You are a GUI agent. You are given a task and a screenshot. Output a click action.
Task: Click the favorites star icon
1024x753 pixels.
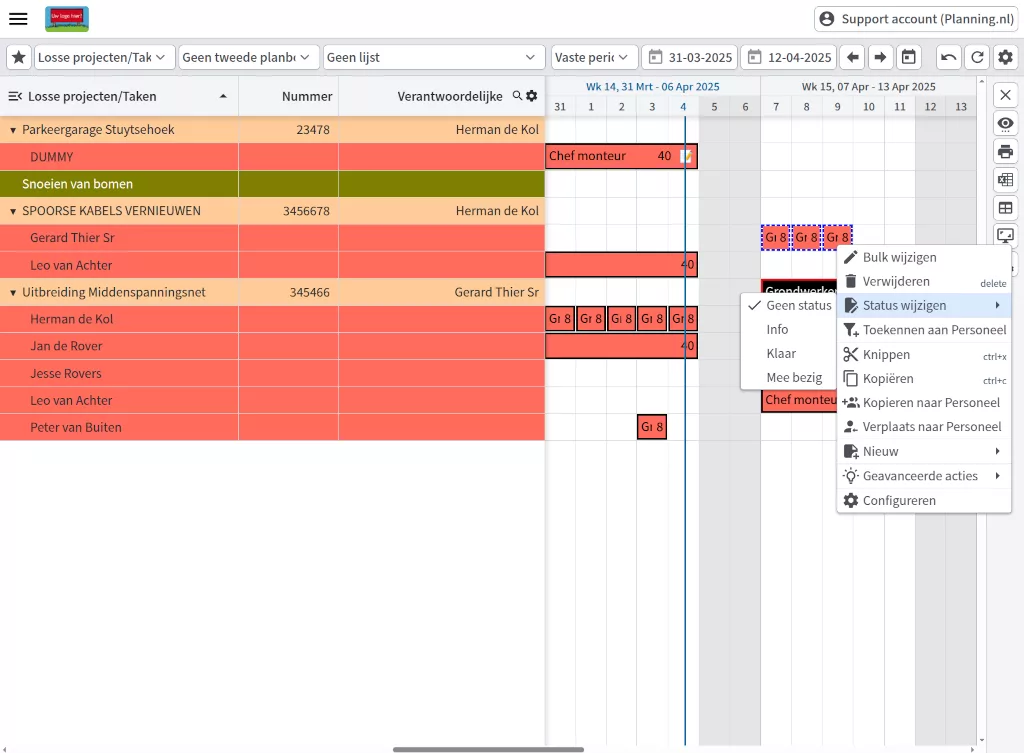tap(19, 57)
